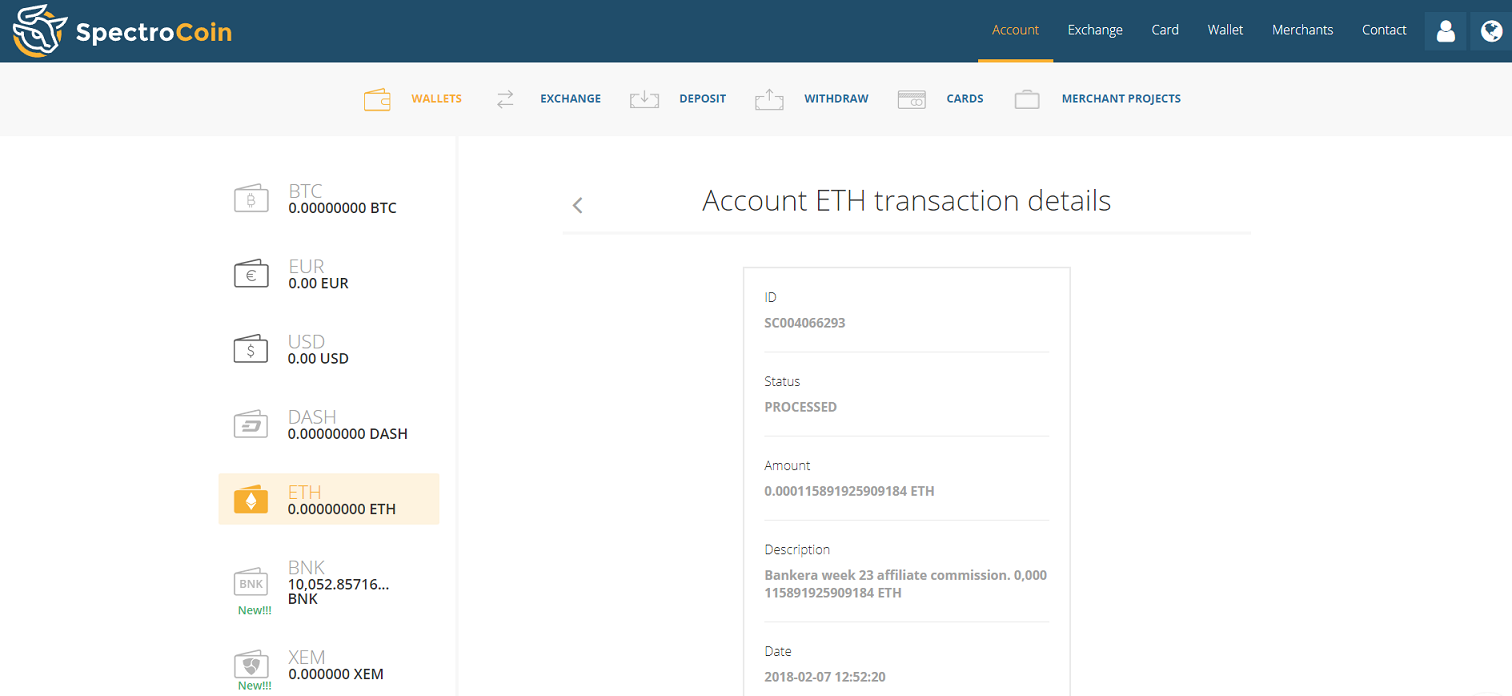This screenshot has height=696, width=1512.
Task: Select the BNK wallet icon
Action: pos(251,582)
